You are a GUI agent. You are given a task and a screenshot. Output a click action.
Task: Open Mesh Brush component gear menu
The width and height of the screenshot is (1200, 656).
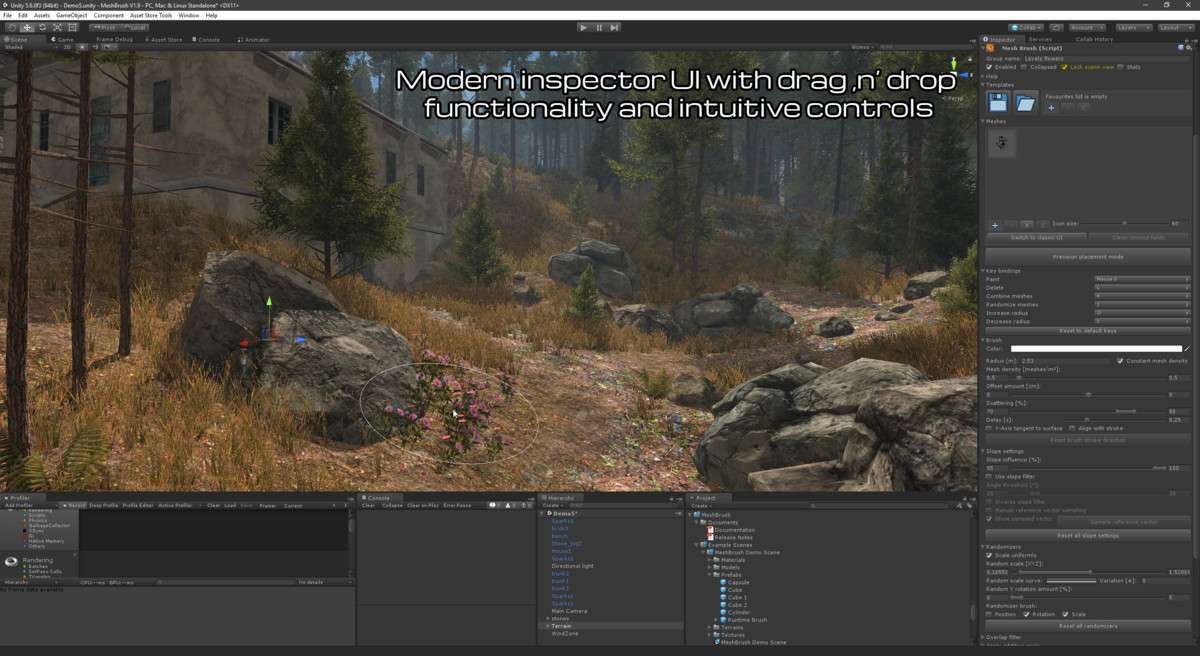pos(1188,47)
